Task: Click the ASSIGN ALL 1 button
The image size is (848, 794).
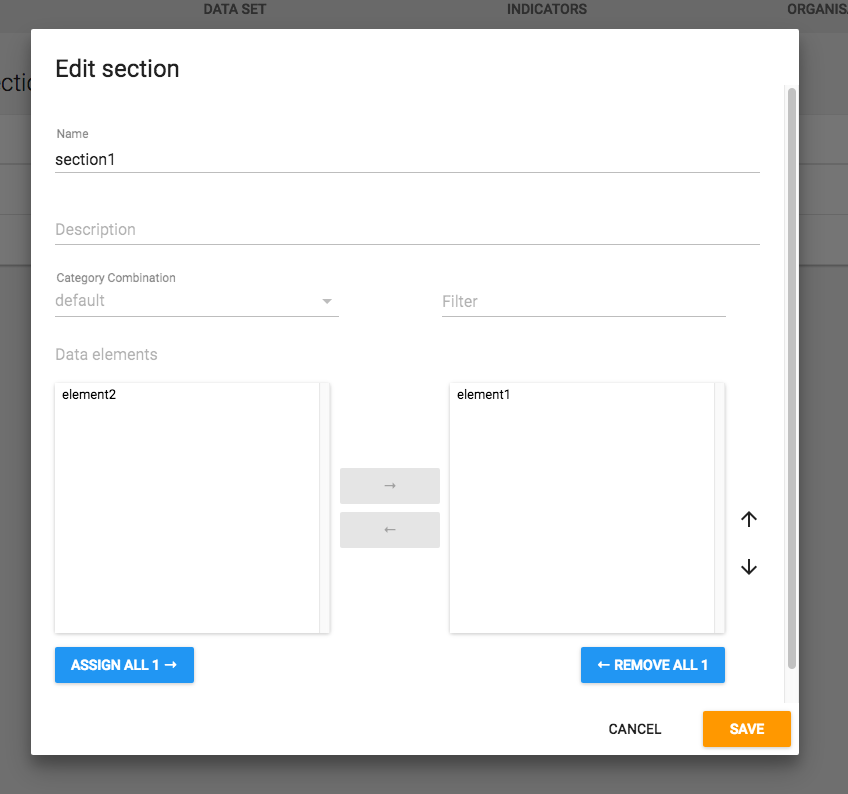Action: [124, 665]
